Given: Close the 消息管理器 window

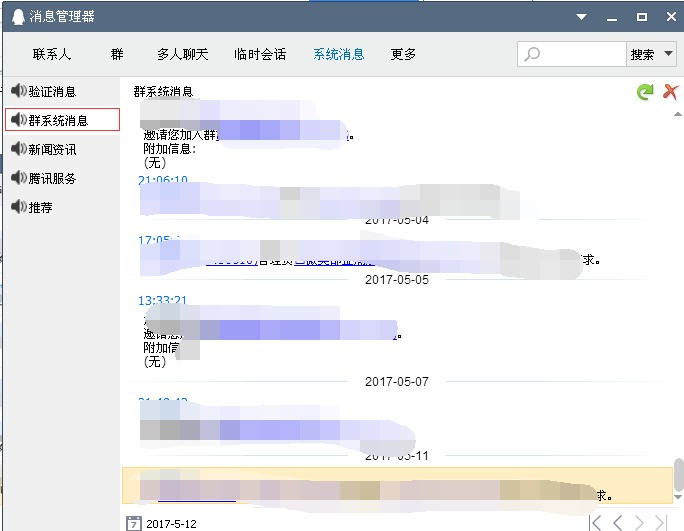Looking at the screenshot, I should pyautogui.click(x=671, y=17).
